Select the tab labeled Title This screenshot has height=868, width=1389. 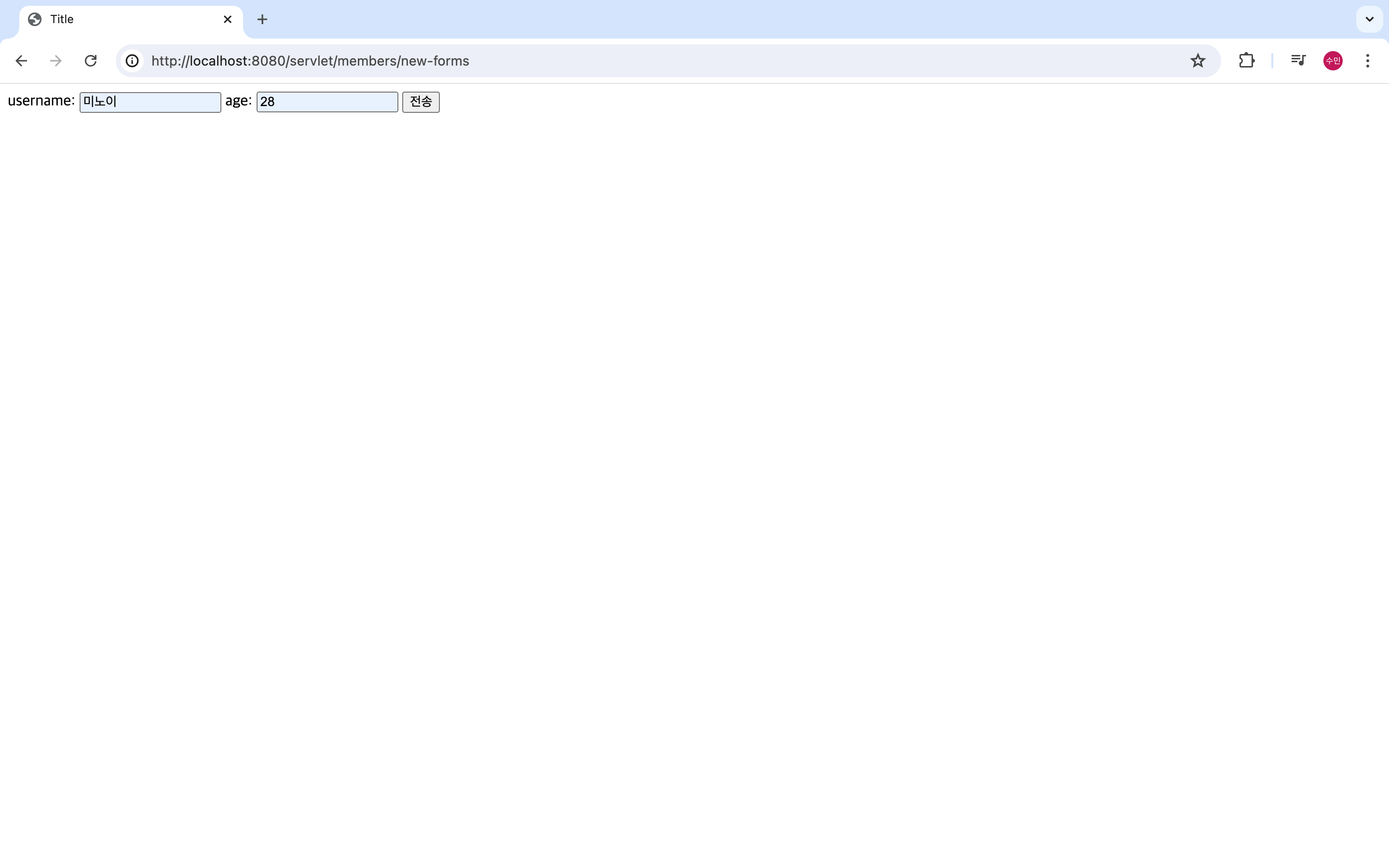point(126,19)
